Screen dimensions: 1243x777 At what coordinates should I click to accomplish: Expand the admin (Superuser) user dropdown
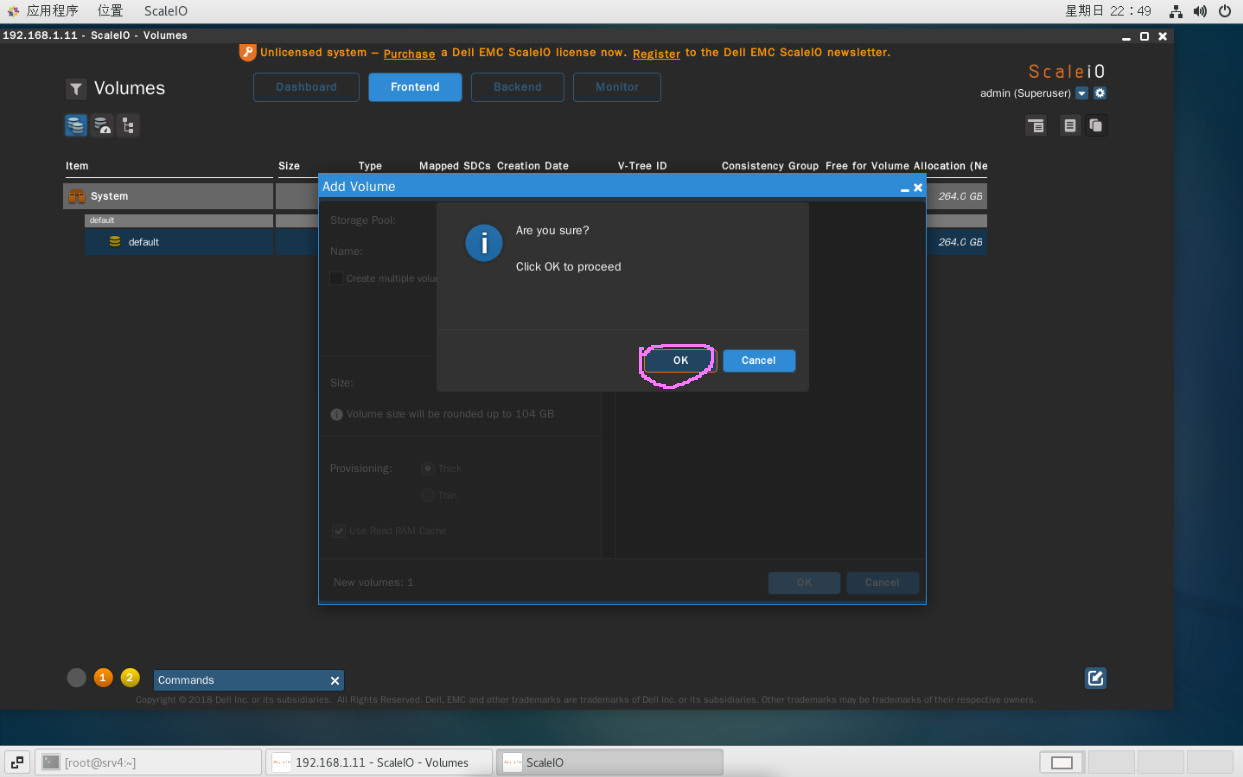(1081, 93)
